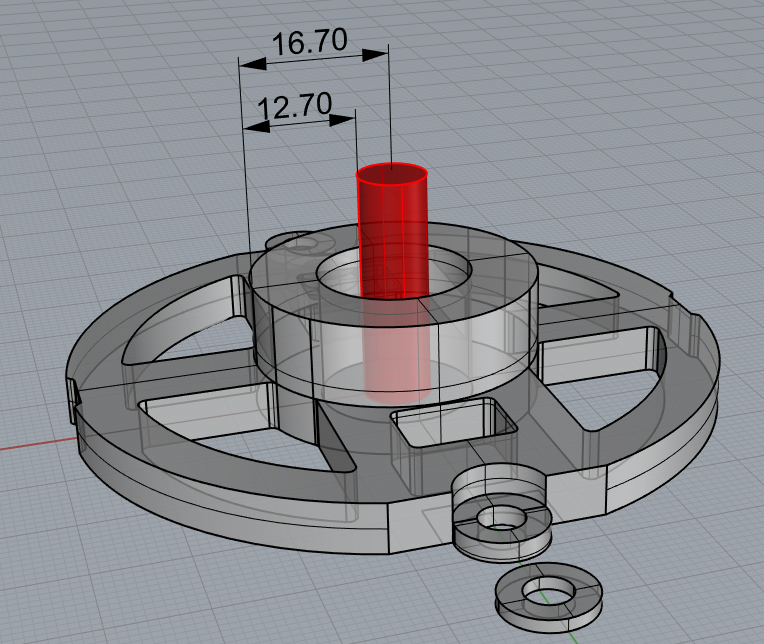Viewport: 764px width, 644px height.
Task: Click the center hole of the loose washer
Action: 549,590
